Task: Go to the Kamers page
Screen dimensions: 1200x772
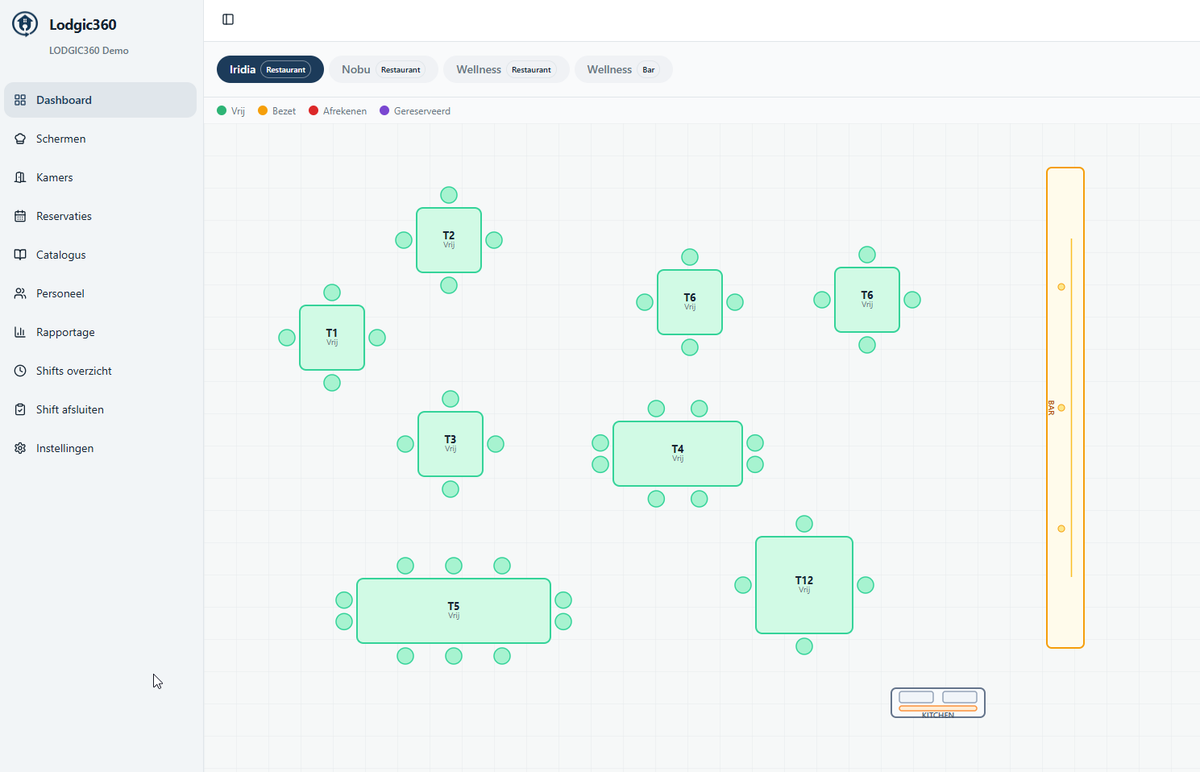Action: [x=100, y=177]
